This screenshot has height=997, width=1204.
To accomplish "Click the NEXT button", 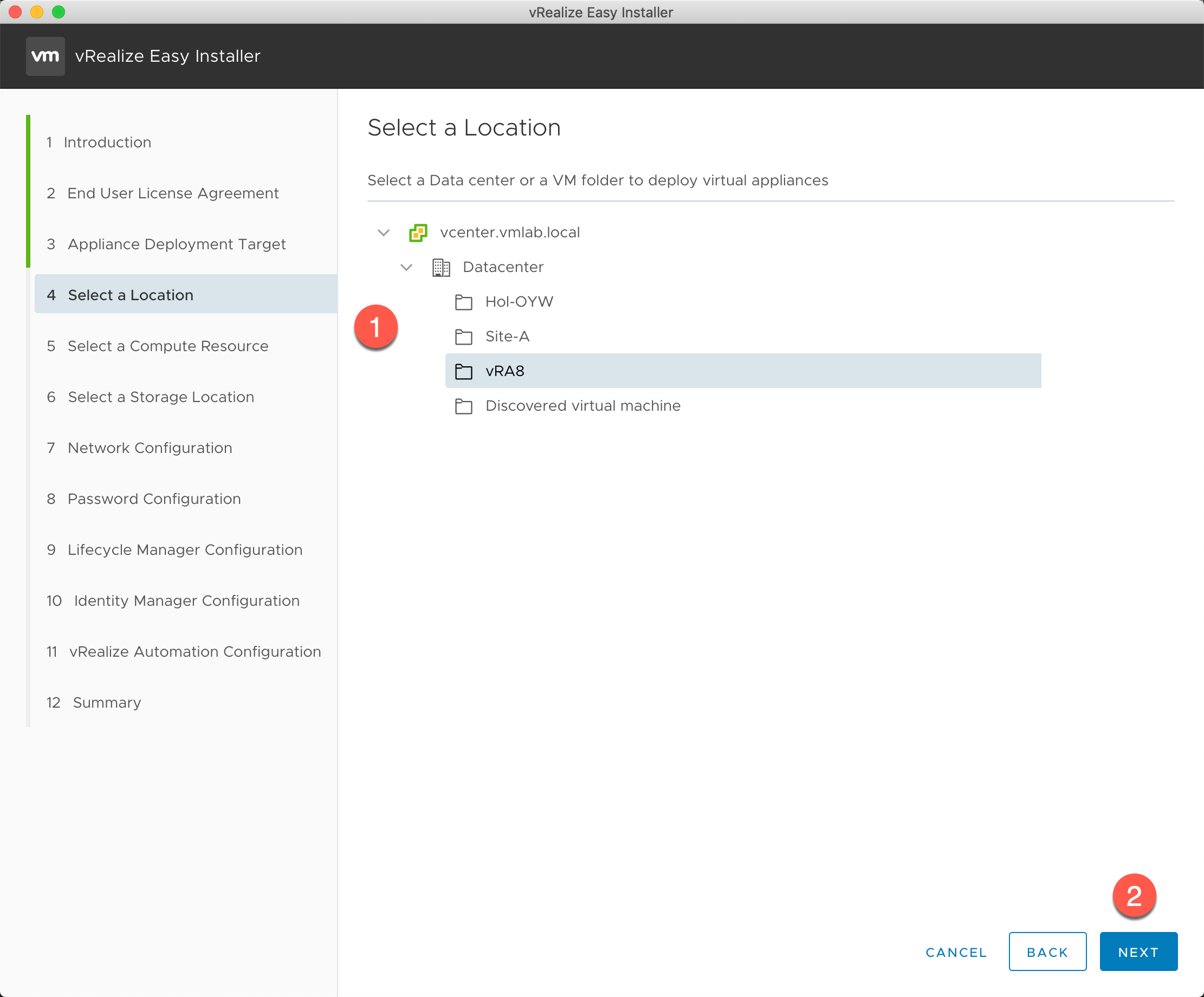I will pyautogui.click(x=1138, y=951).
